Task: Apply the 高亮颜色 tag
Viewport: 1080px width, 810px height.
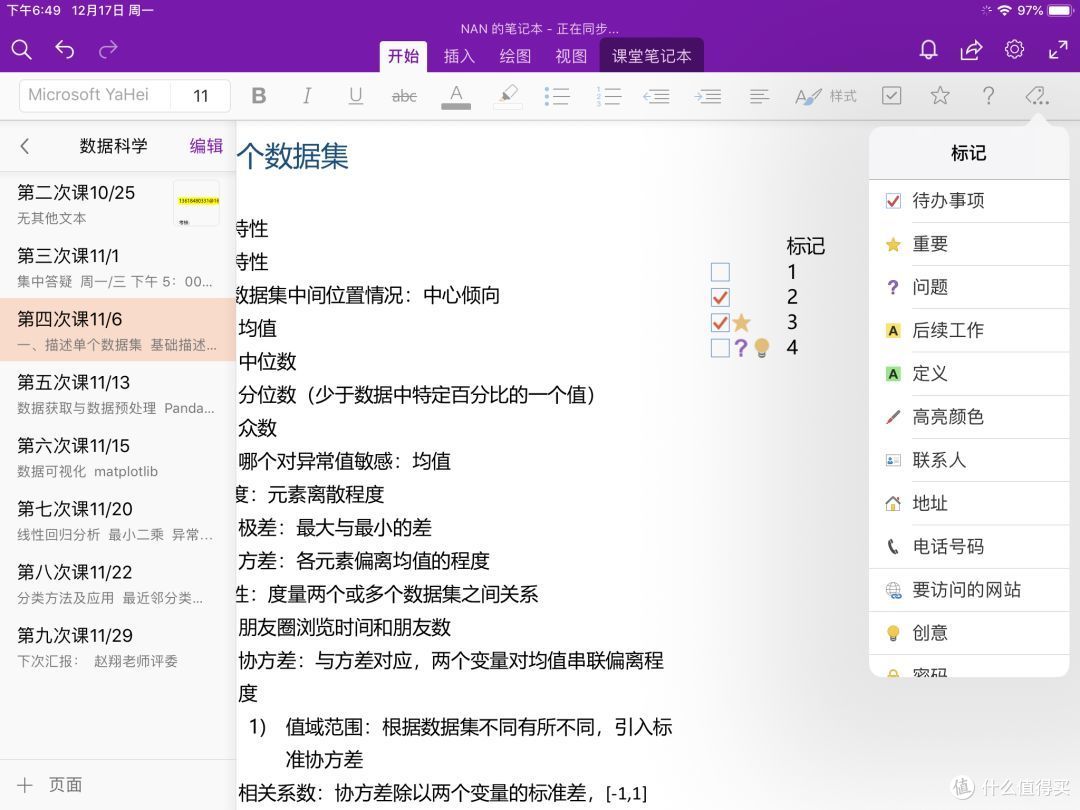Action: pyautogui.click(x=968, y=417)
